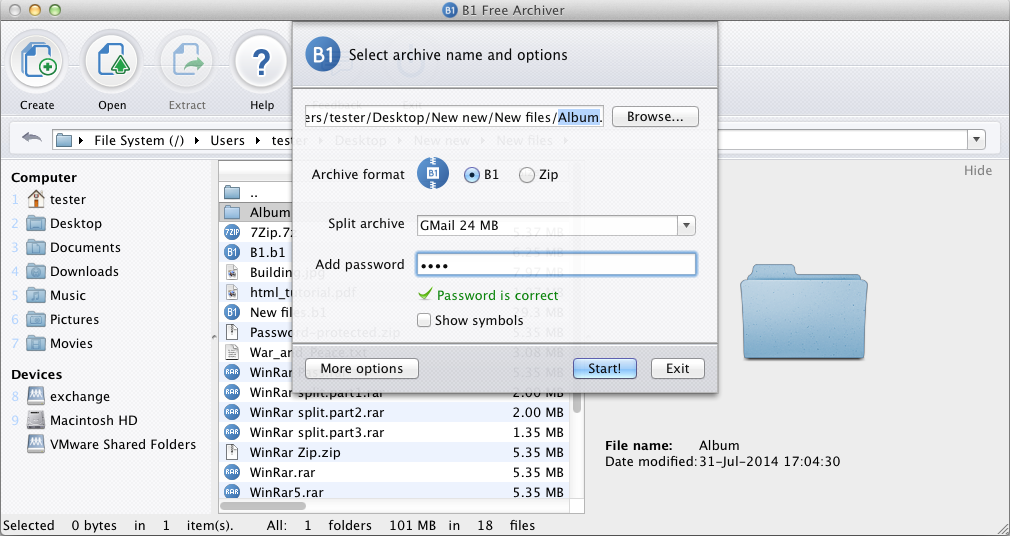The height and width of the screenshot is (536, 1010).
Task: Enable the Show symbols checkbox
Action: [424, 321]
